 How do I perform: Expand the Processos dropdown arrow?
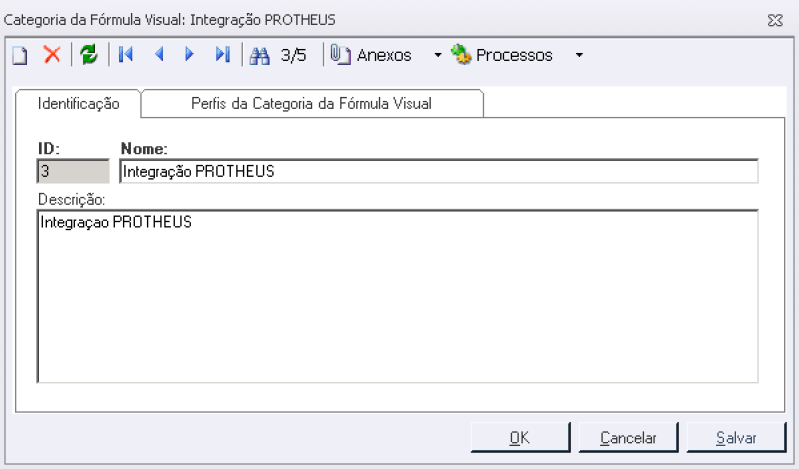click(579, 55)
